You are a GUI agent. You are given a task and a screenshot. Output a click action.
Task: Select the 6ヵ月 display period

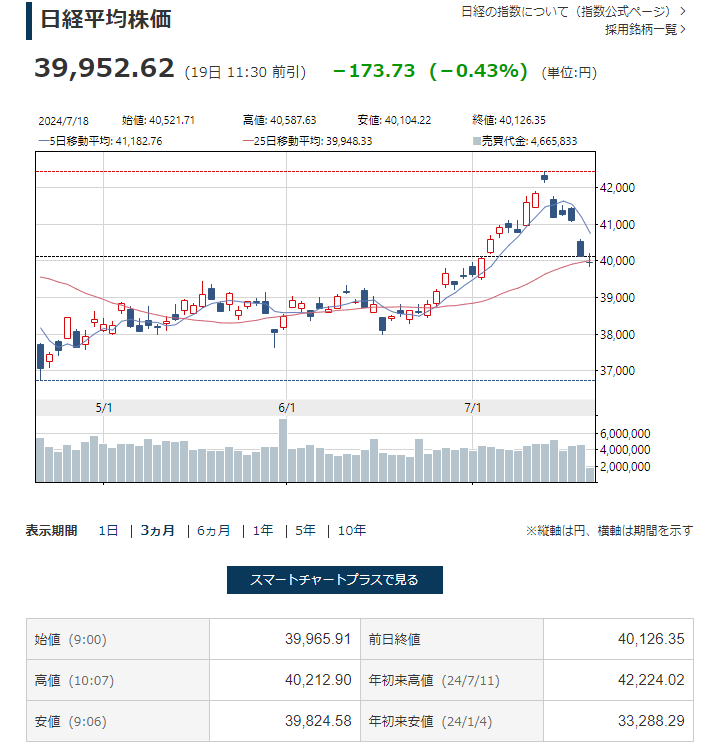click(x=214, y=531)
